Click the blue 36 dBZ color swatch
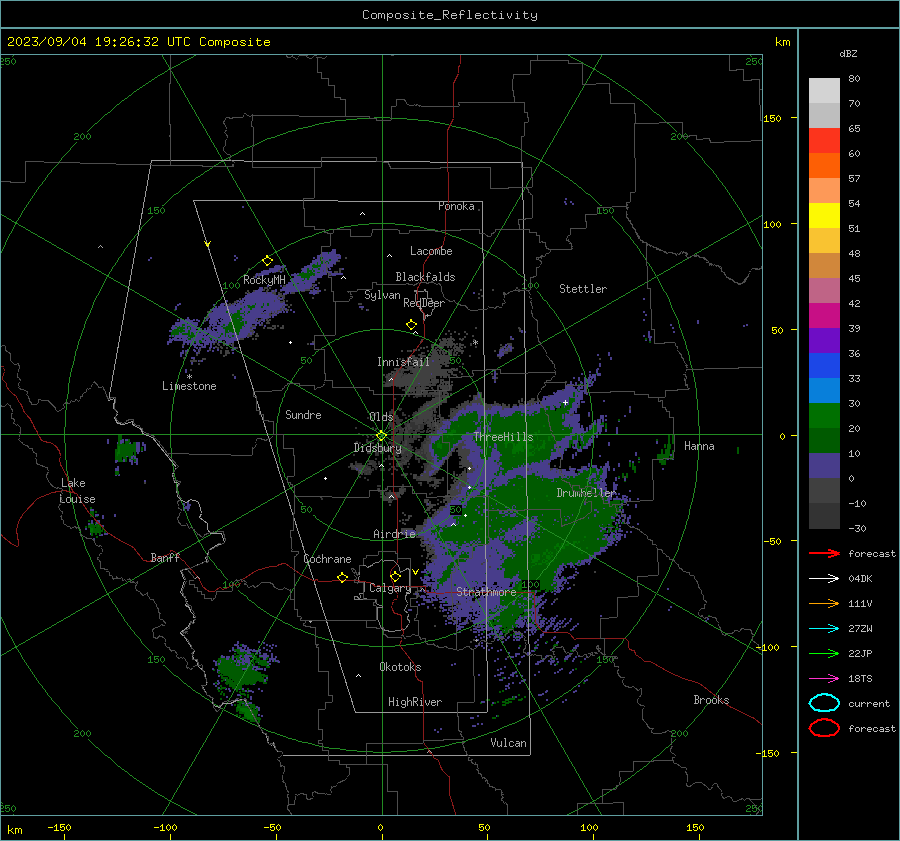Image resolution: width=900 pixels, height=841 pixels. tap(824, 366)
